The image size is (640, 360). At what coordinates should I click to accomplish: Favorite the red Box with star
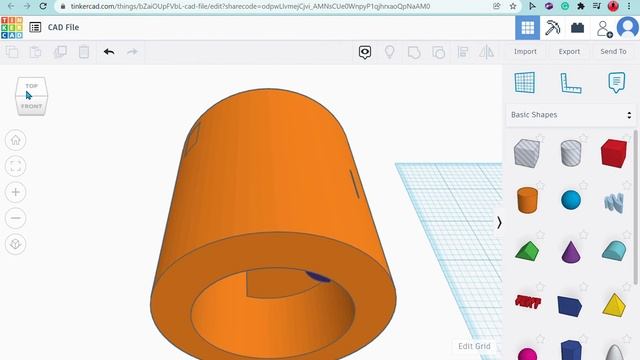click(x=627, y=137)
